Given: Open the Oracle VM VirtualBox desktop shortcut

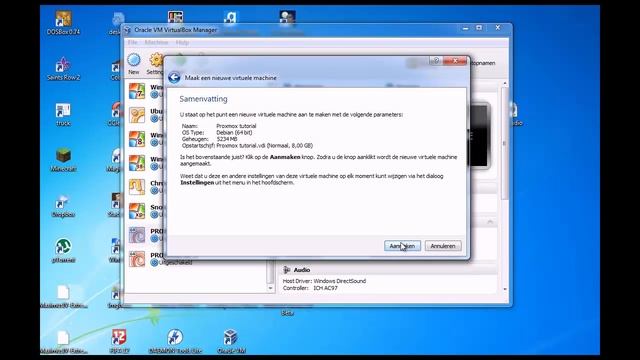Looking at the screenshot, I should (231, 341).
